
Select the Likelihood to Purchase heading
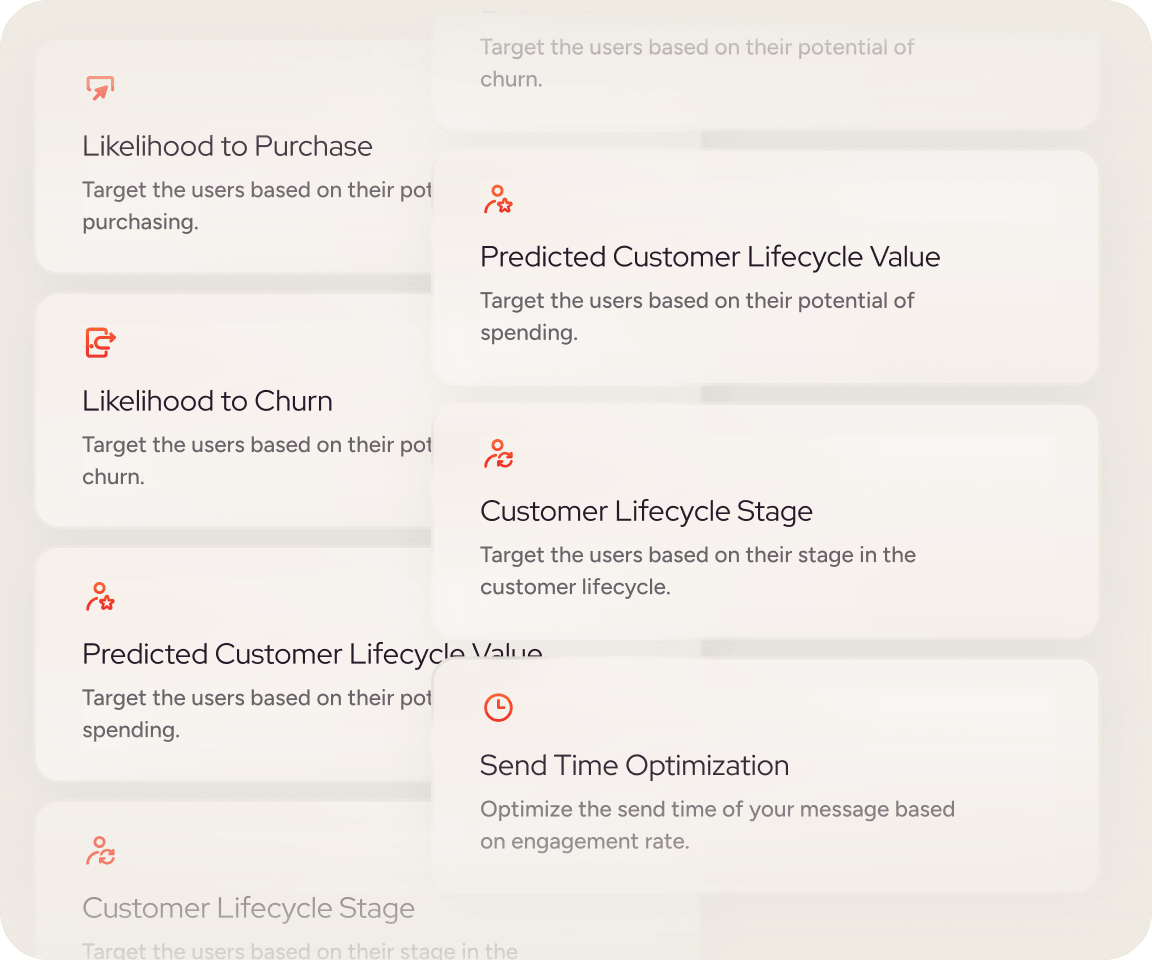click(227, 146)
